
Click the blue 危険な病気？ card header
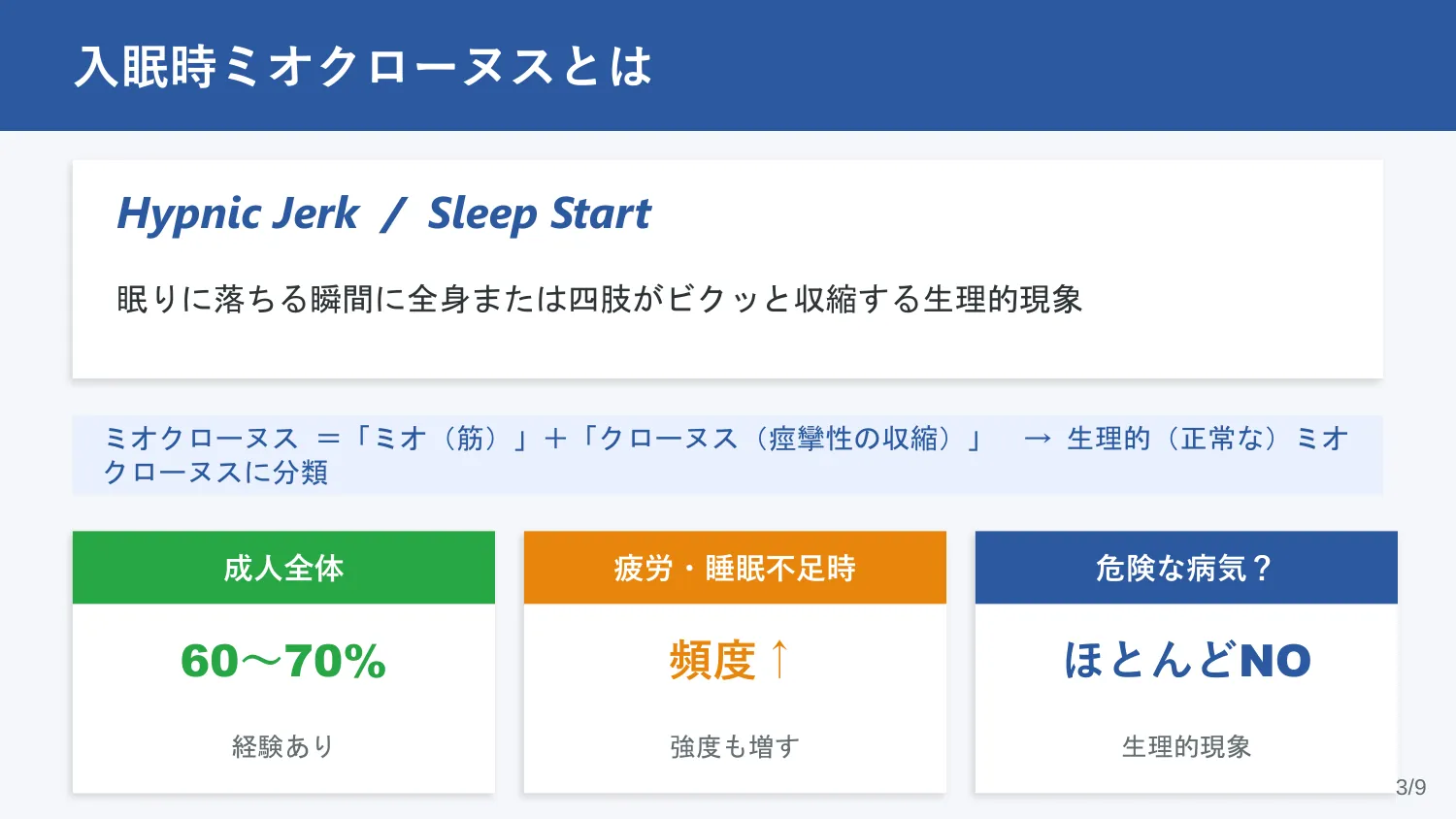pyautogui.click(x=1186, y=568)
